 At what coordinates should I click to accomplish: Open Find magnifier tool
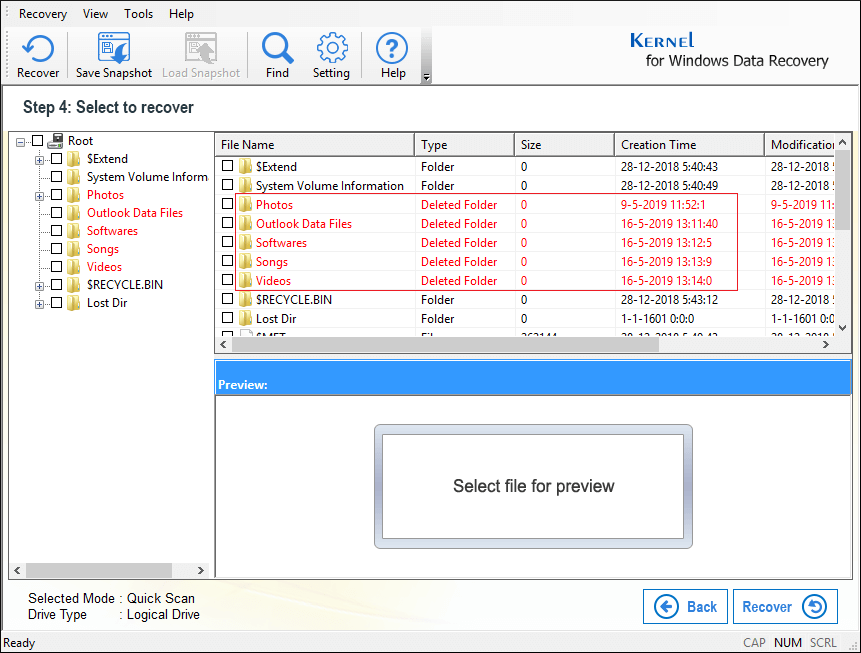point(277,48)
